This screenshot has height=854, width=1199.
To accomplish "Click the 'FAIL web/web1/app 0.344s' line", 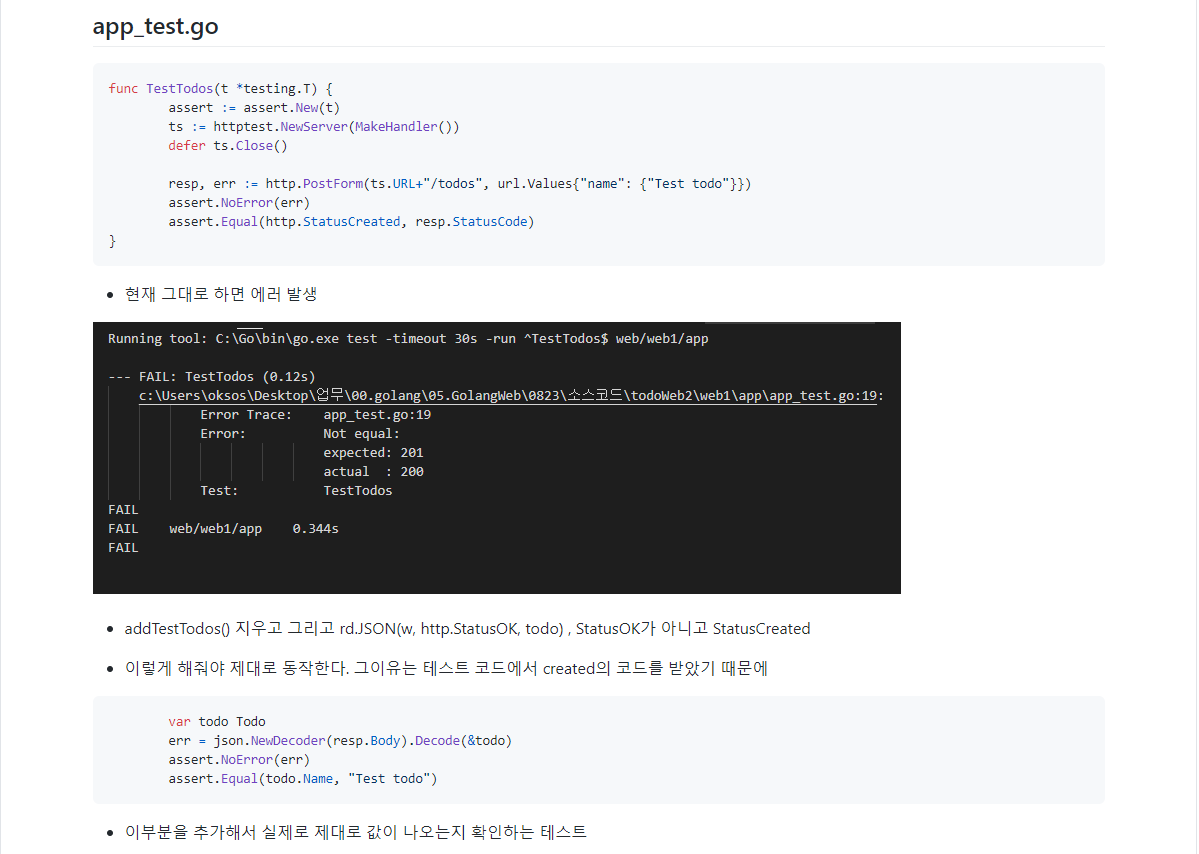I will click(x=223, y=528).
